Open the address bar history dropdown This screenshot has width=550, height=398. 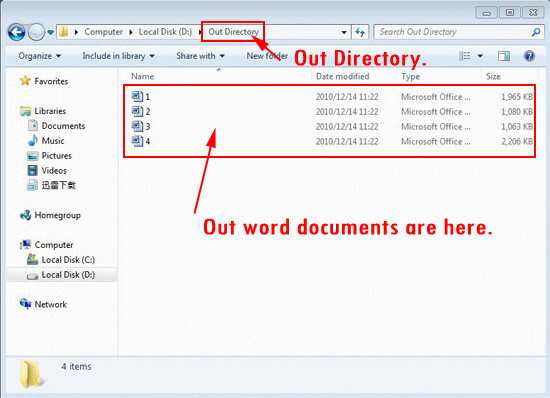coord(344,32)
